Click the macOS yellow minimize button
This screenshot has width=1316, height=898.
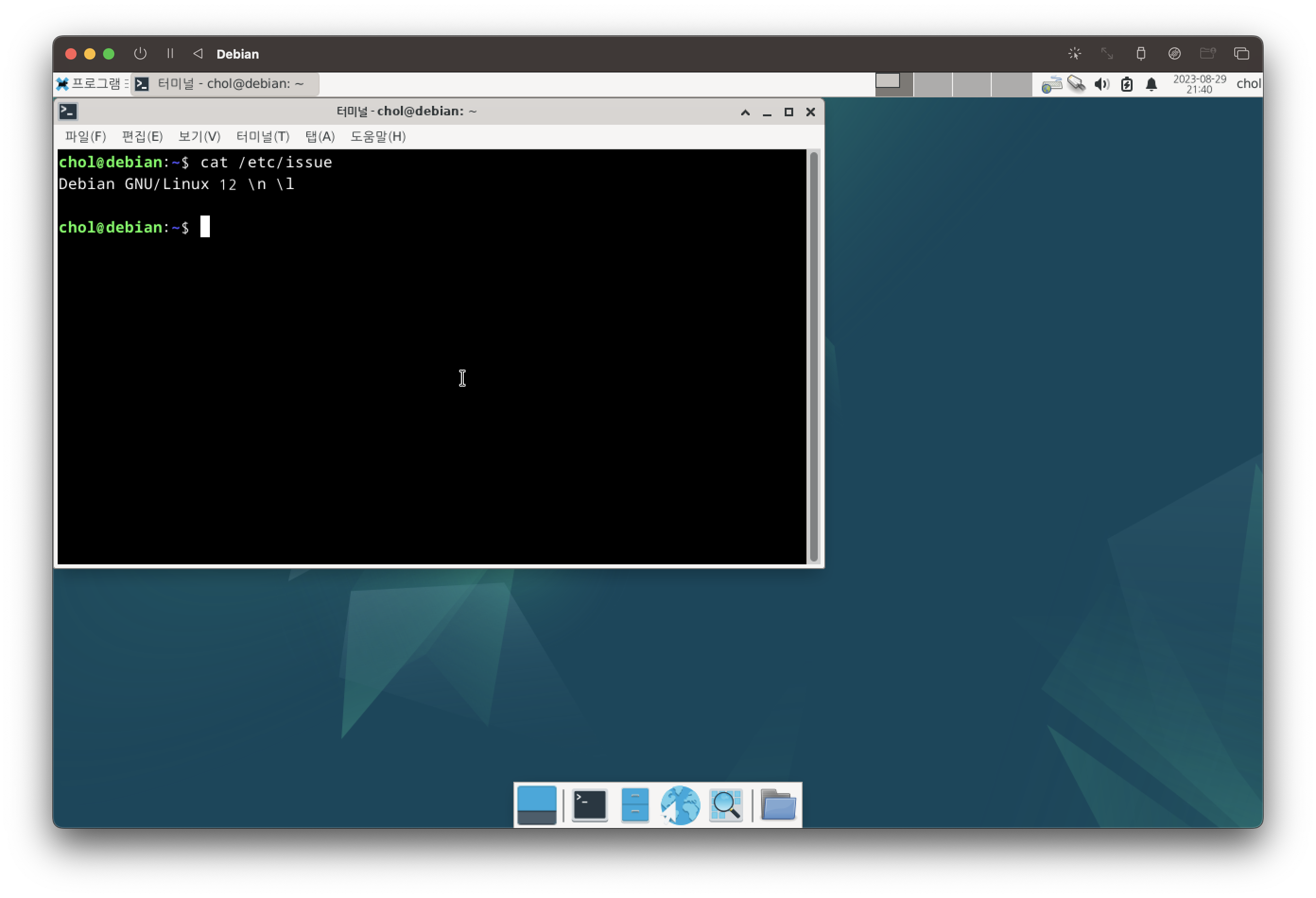pyautogui.click(x=89, y=54)
